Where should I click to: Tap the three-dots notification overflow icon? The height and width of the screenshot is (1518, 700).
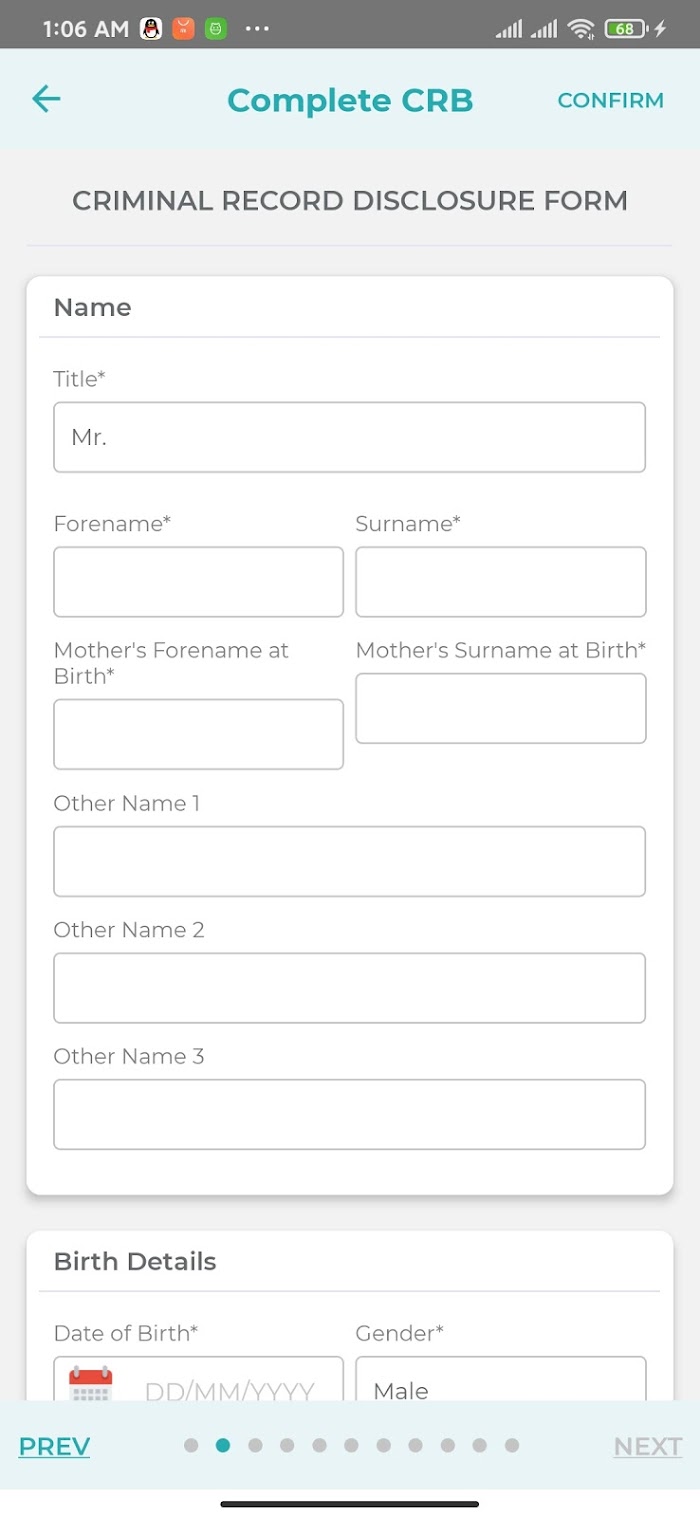[257, 29]
